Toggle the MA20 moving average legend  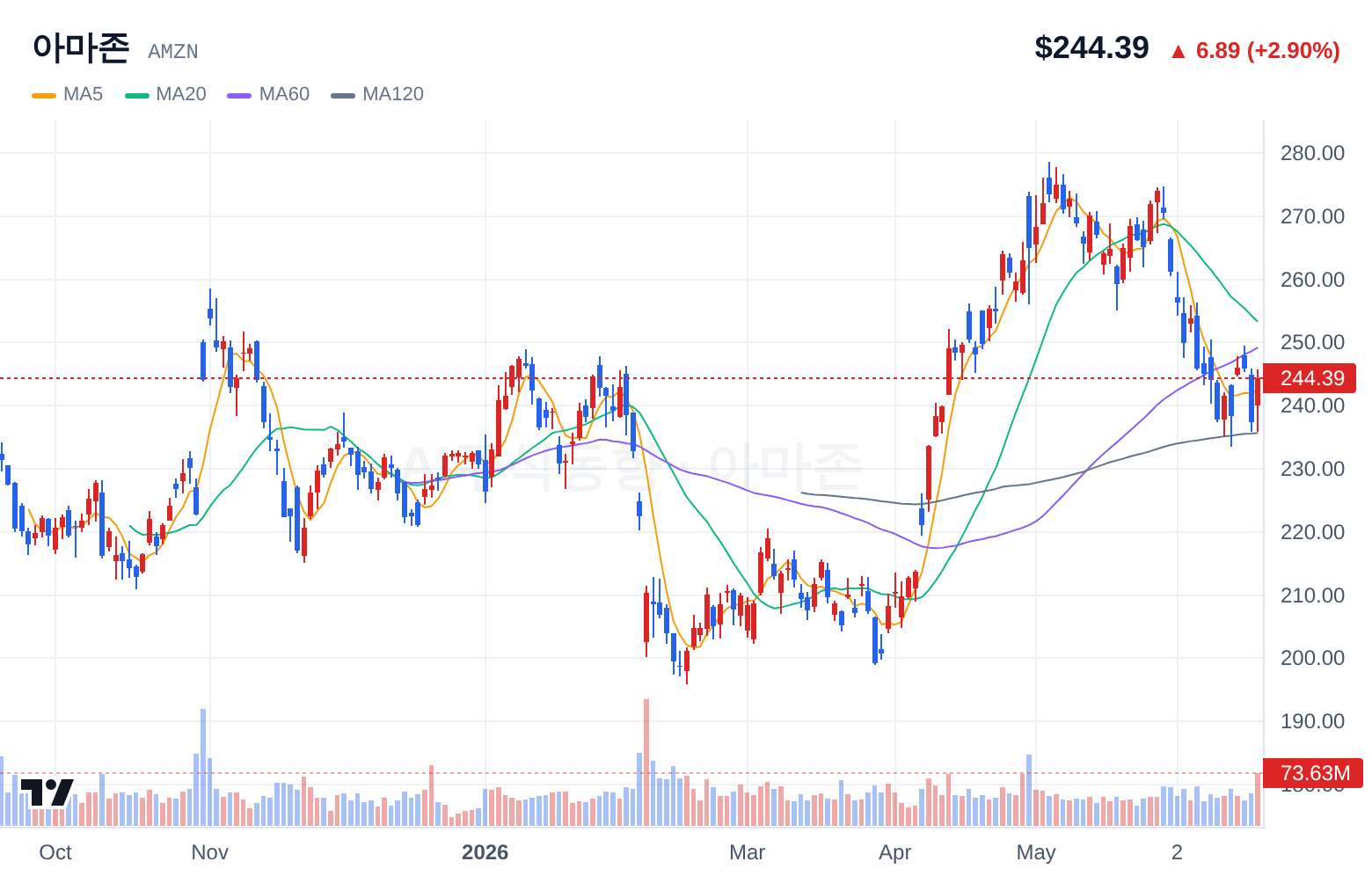pos(165,94)
